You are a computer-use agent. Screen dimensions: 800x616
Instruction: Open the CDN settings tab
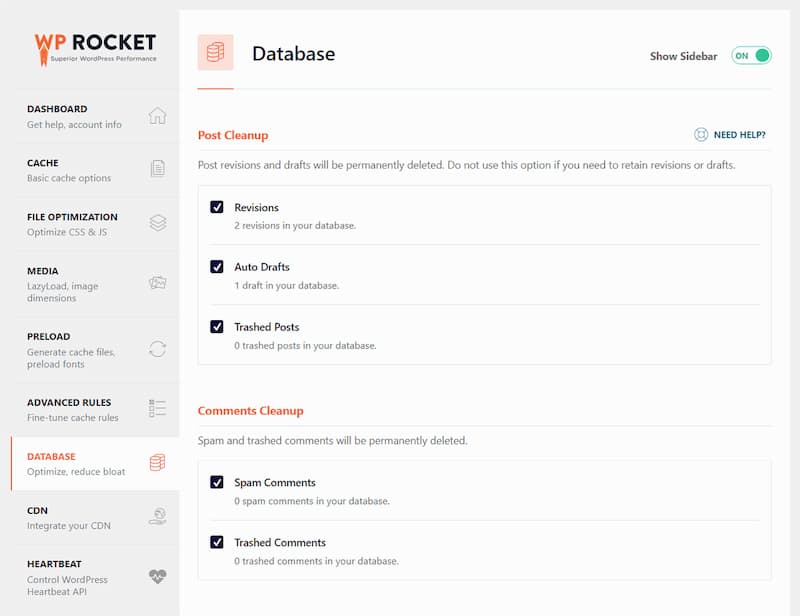95,518
